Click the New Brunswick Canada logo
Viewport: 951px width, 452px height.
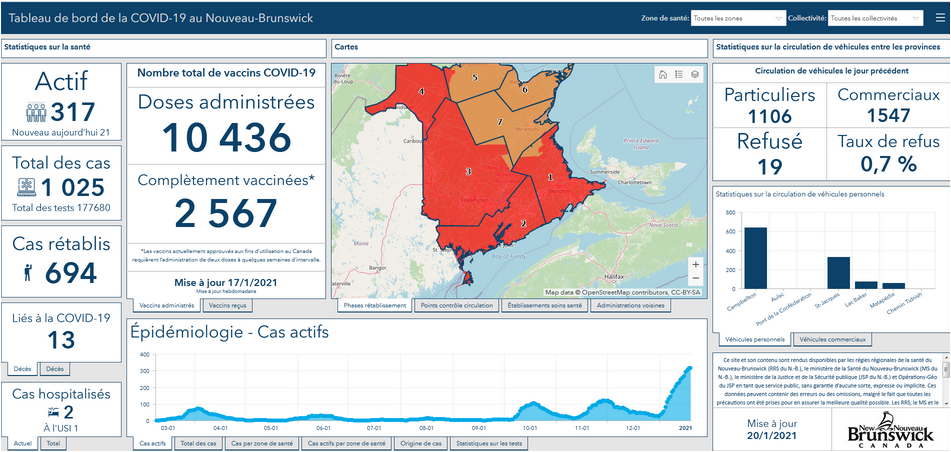(890, 430)
